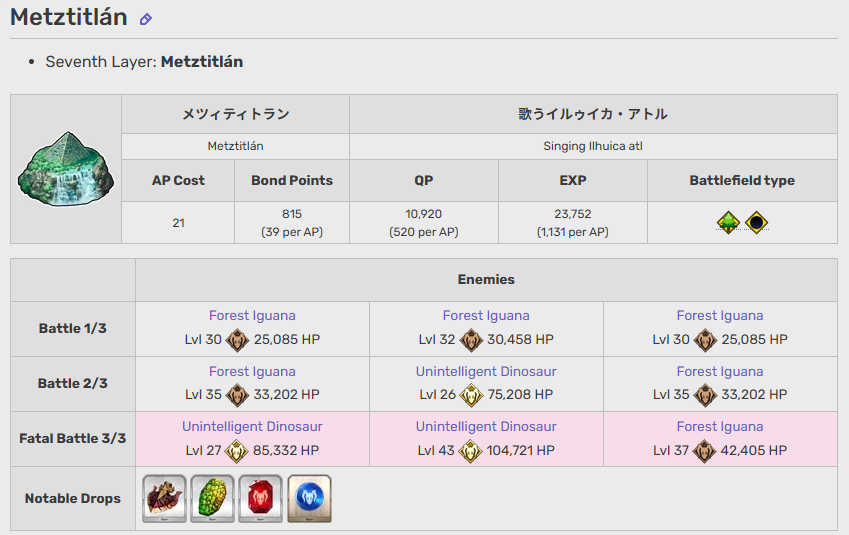The image size is (849, 535).
Task: Click the Metztitlán pyramid island map image
Action: pos(66,168)
